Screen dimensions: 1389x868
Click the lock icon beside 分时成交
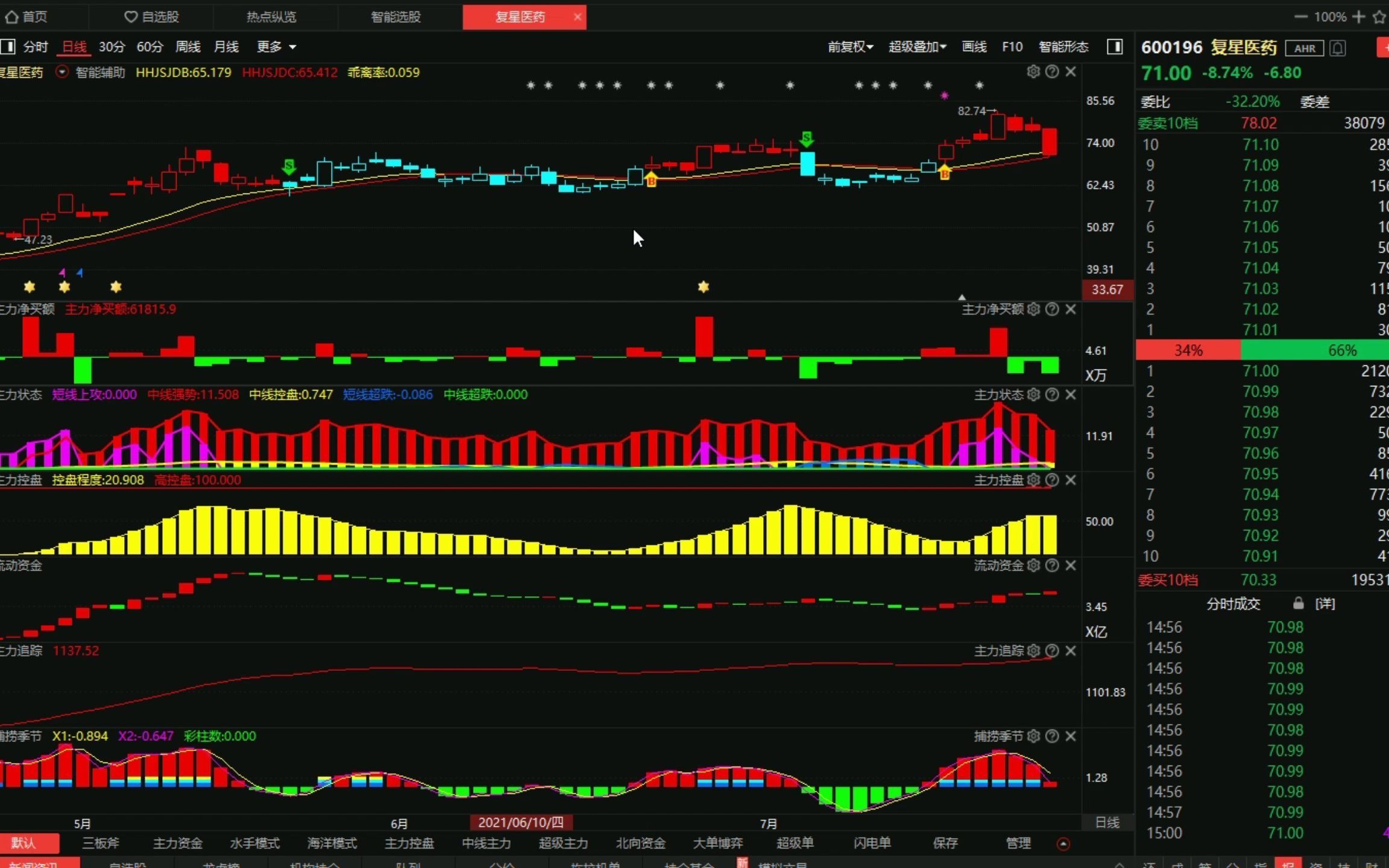1298,603
